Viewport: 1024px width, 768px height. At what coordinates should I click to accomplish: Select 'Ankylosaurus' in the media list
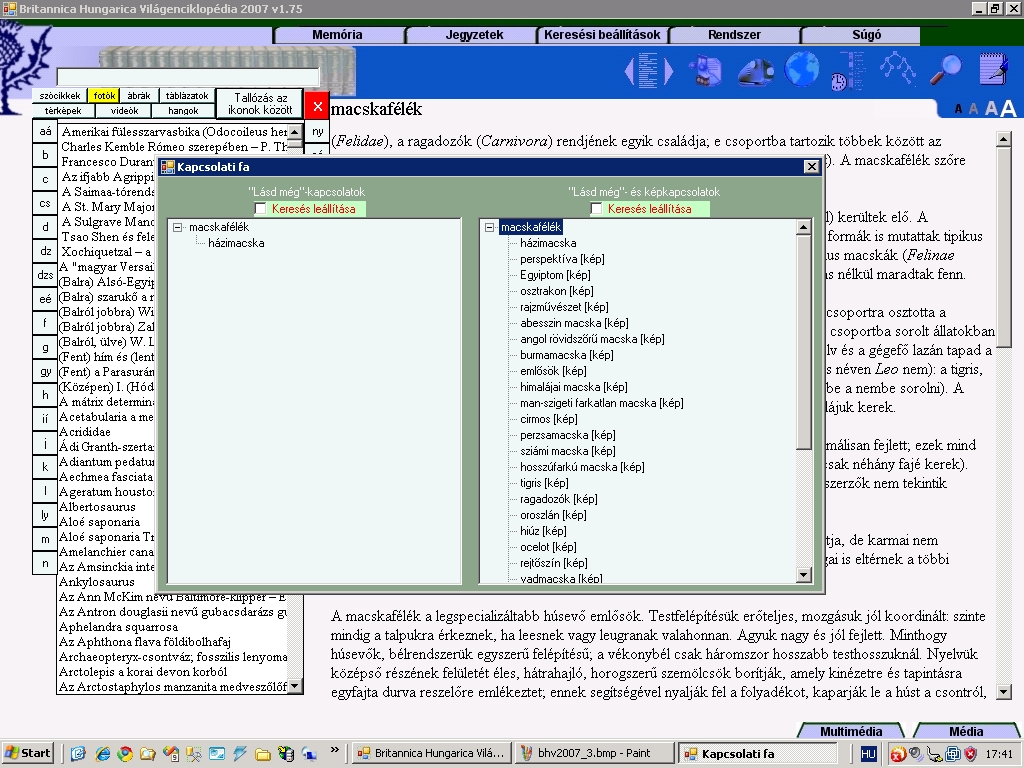pyautogui.click(x=97, y=582)
